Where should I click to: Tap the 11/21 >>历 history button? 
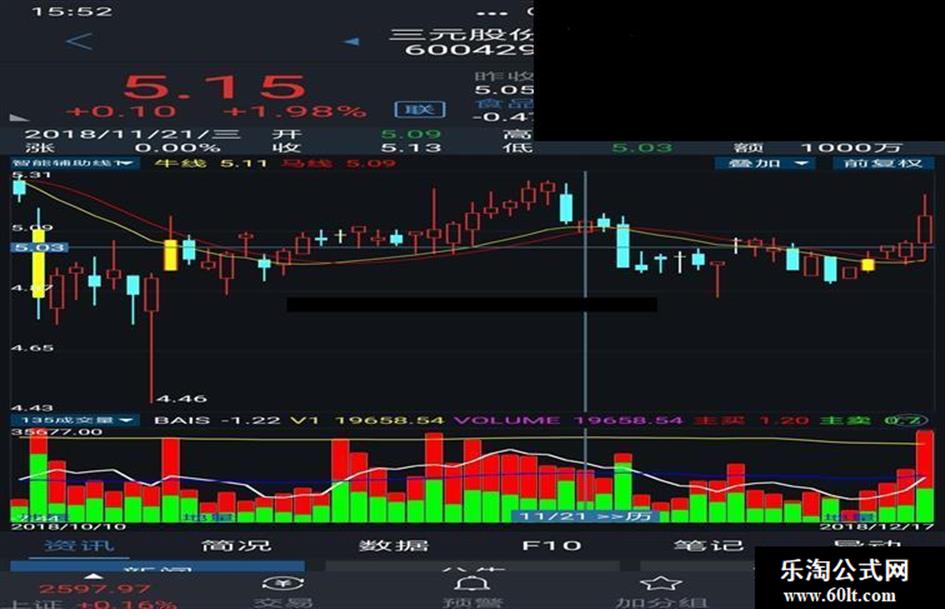click(x=585, y=516)
